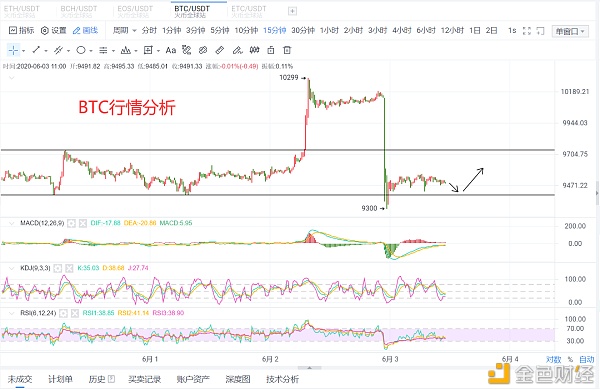Image resolution: width=600 pixels, height=390 pixels.
Task: Switch to BCH/USDT tab
Action: click(78, 11)
